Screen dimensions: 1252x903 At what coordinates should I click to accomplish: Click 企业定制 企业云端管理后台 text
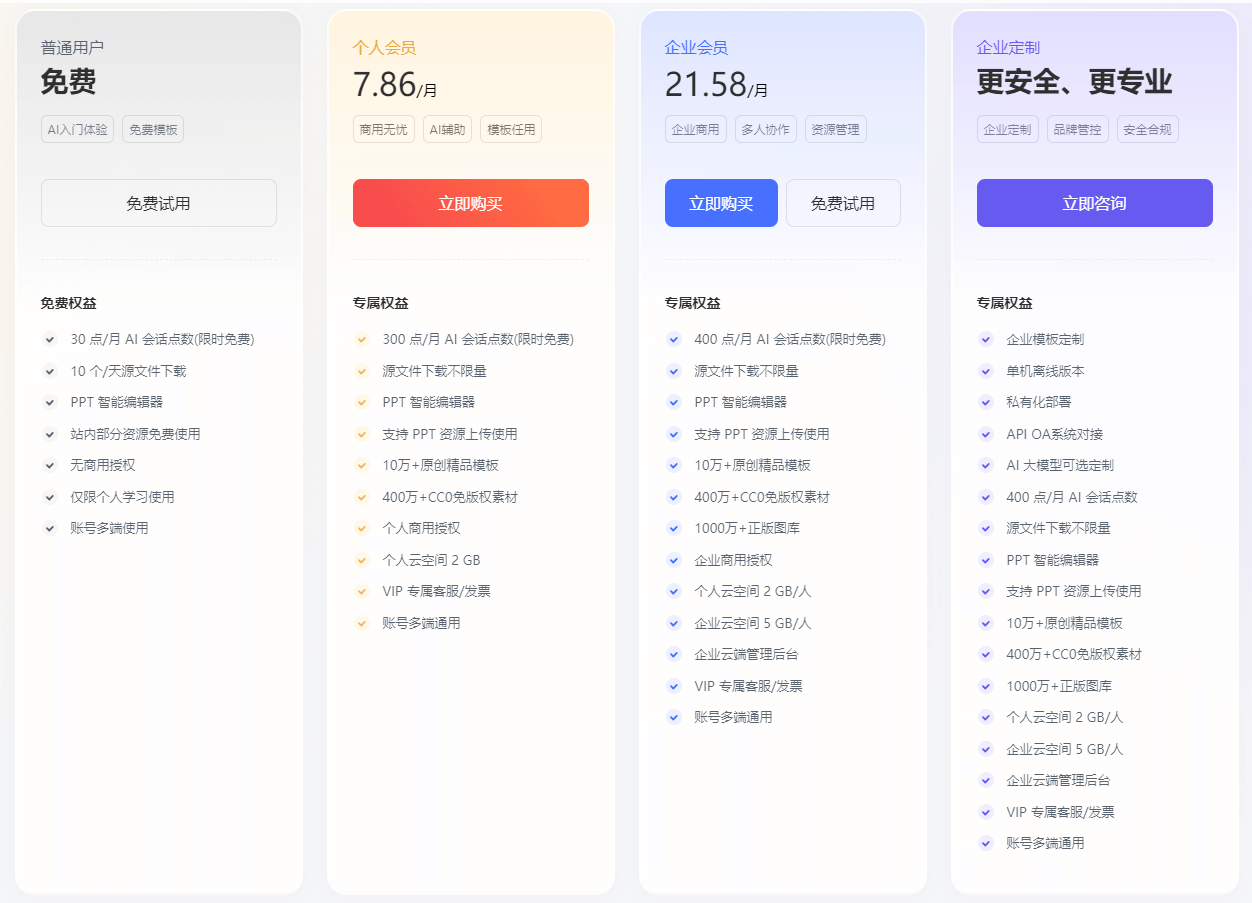pyautogui.click(x=1058, y=780)
